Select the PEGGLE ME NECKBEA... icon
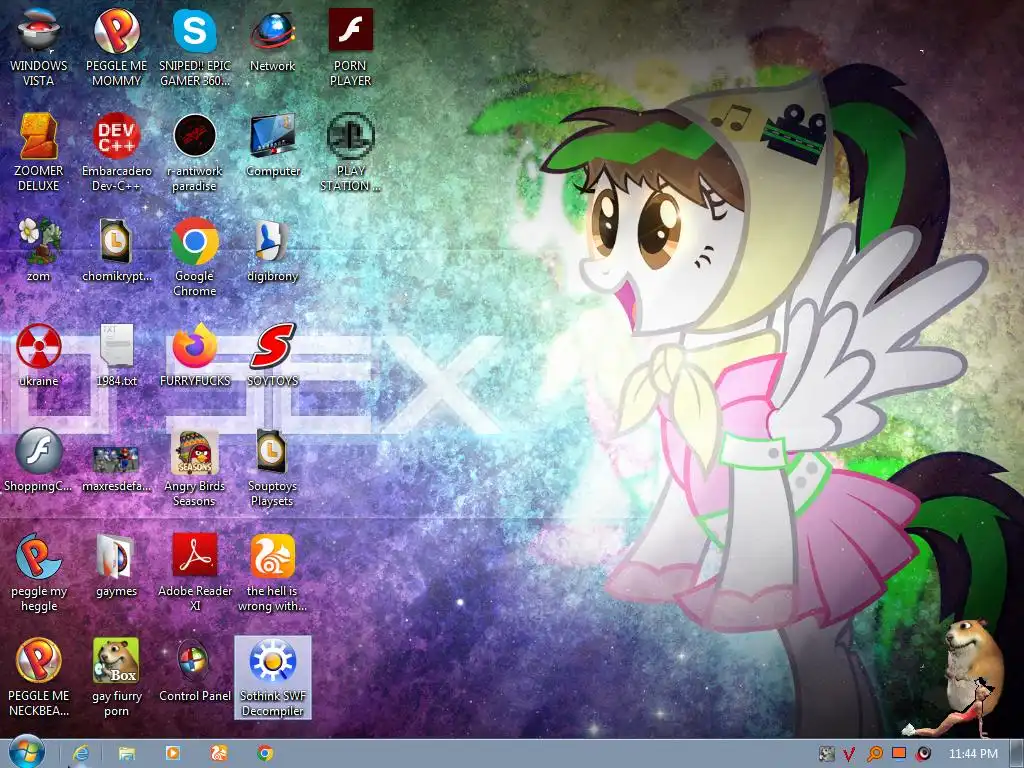This screenshot has height=768, width=1024. 39,678
